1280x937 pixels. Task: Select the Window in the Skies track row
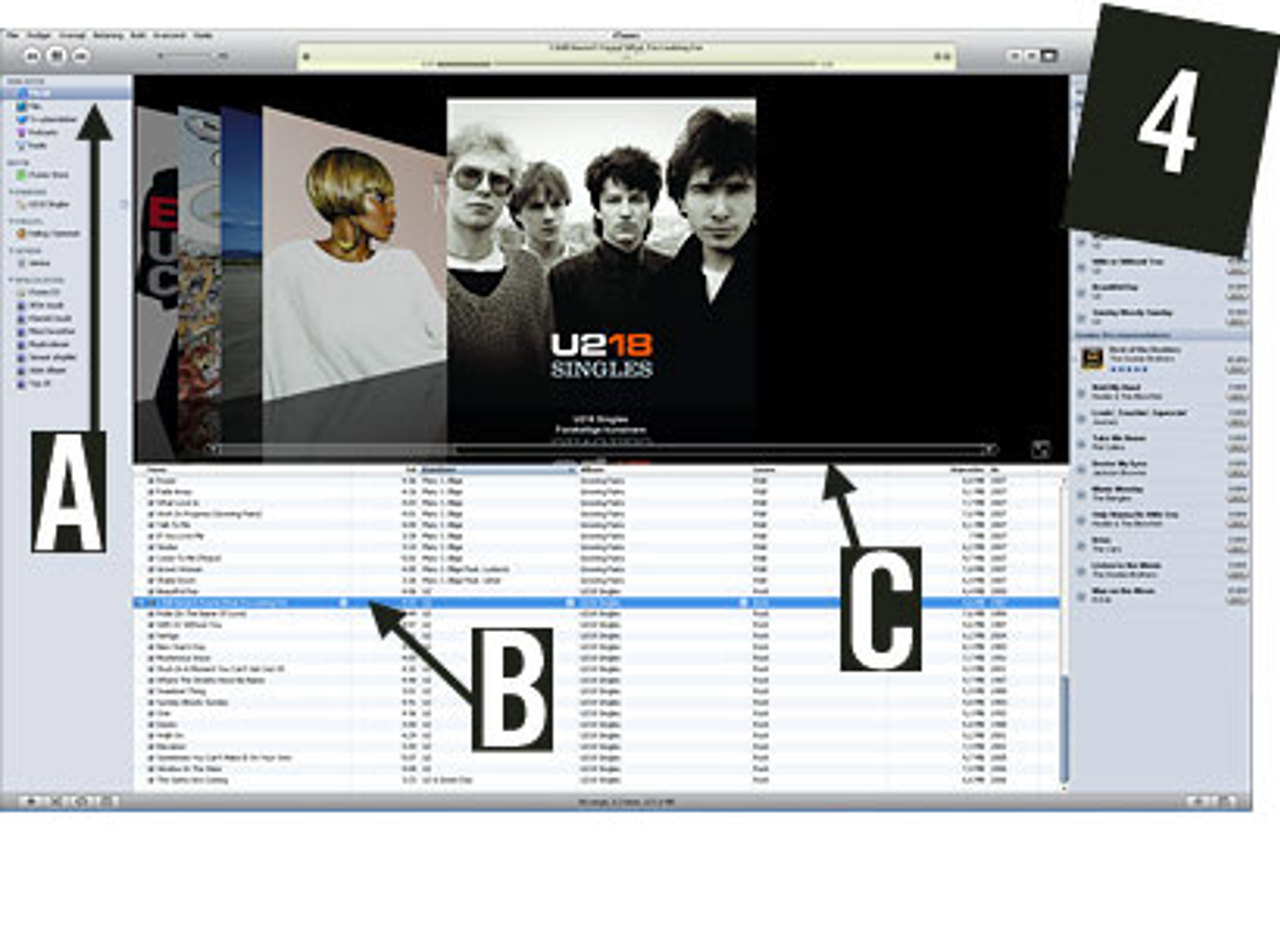click(x=597, y=768)
